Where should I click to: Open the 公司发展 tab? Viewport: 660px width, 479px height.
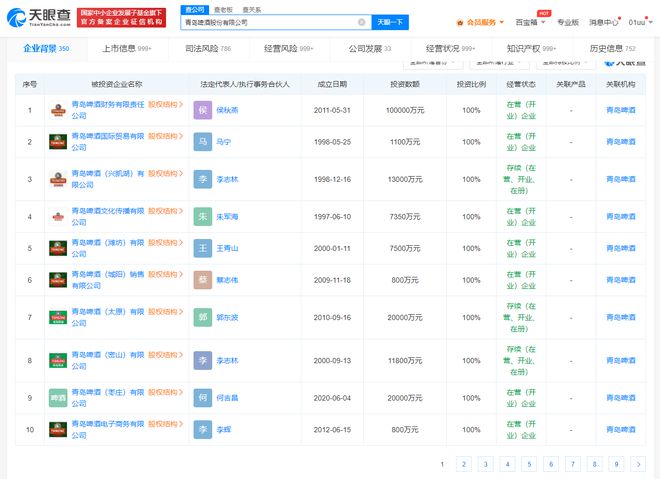[x=370, y=49]
